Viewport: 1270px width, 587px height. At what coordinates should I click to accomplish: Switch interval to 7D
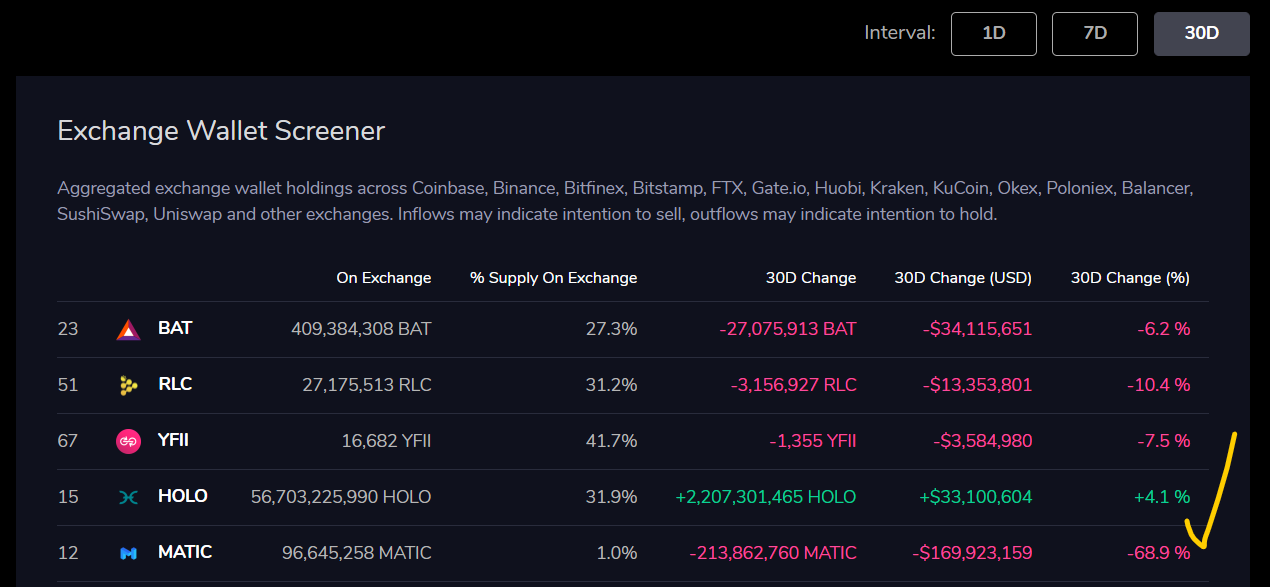point(1094,33)
